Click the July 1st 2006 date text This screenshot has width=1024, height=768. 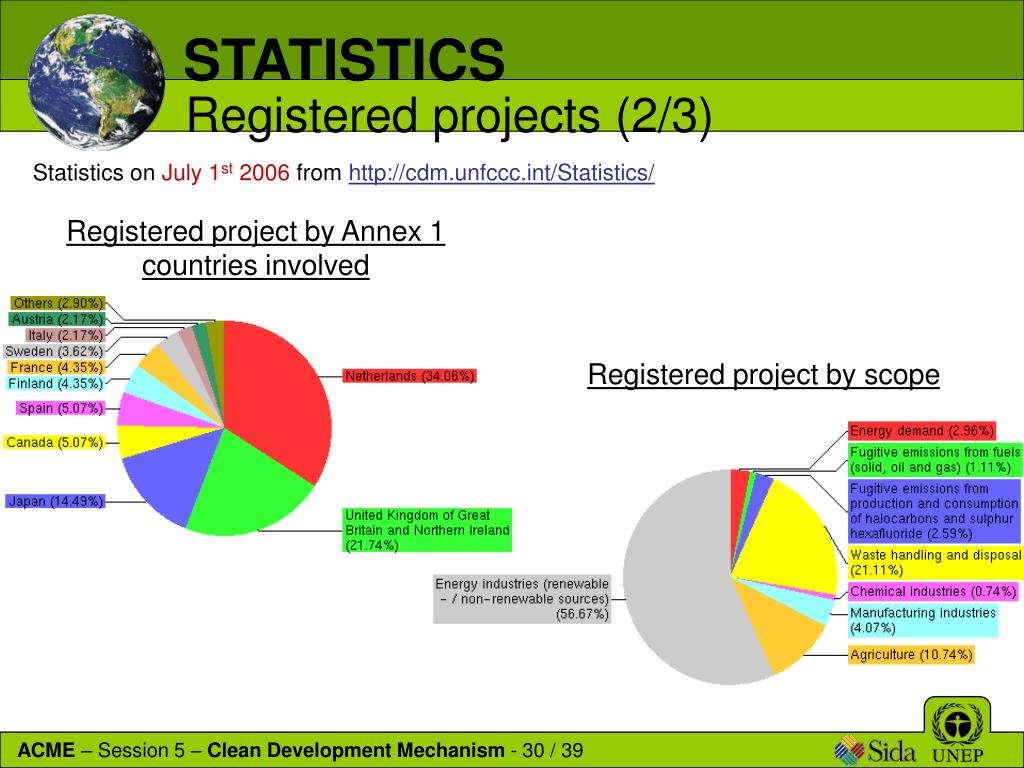tap(225, 173)
